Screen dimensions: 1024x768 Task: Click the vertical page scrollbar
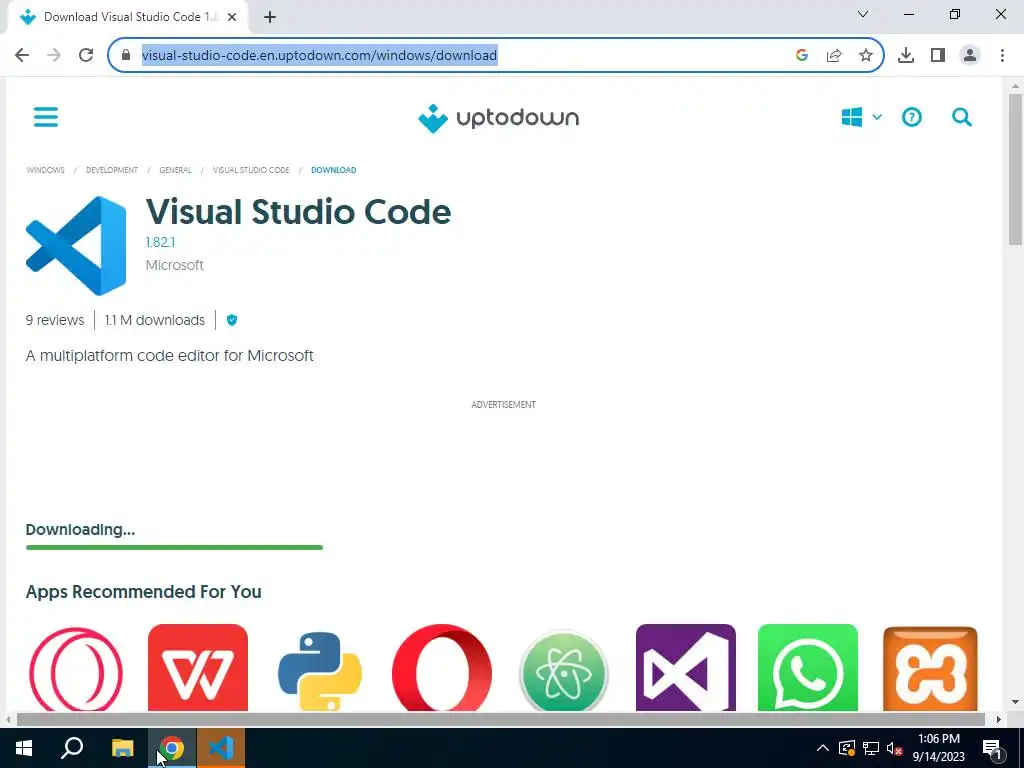tap(1015, 170)
